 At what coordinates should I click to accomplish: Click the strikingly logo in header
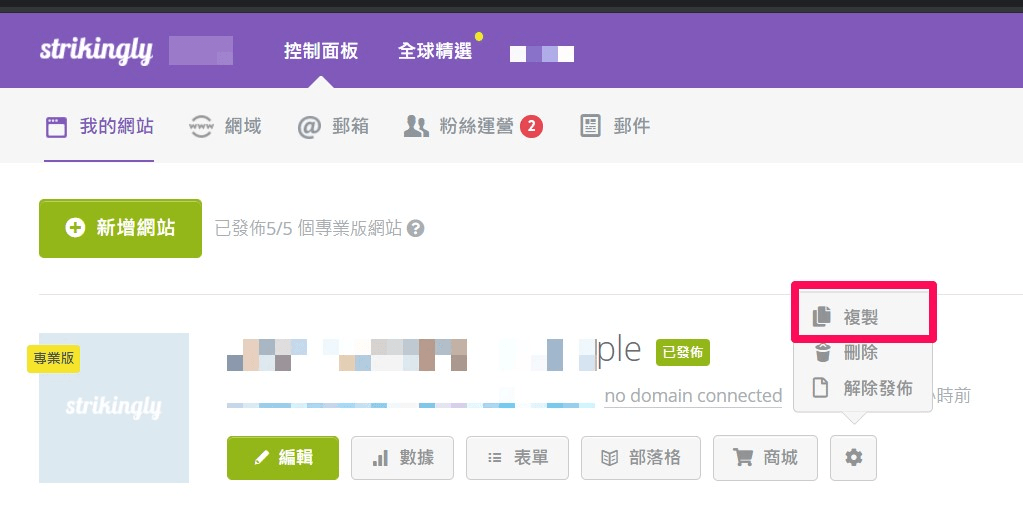(96, 50)
